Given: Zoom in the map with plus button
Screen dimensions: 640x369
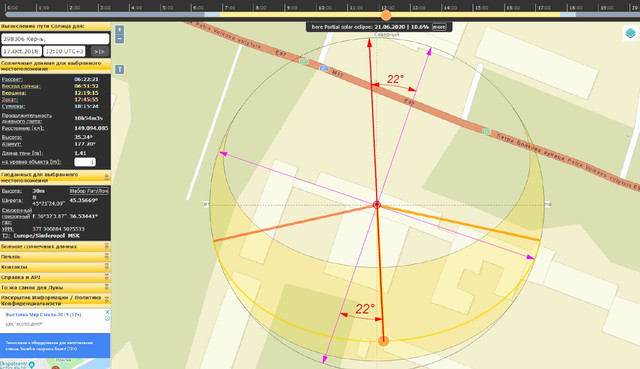Looking at the screenshot, I should [119, 30].
